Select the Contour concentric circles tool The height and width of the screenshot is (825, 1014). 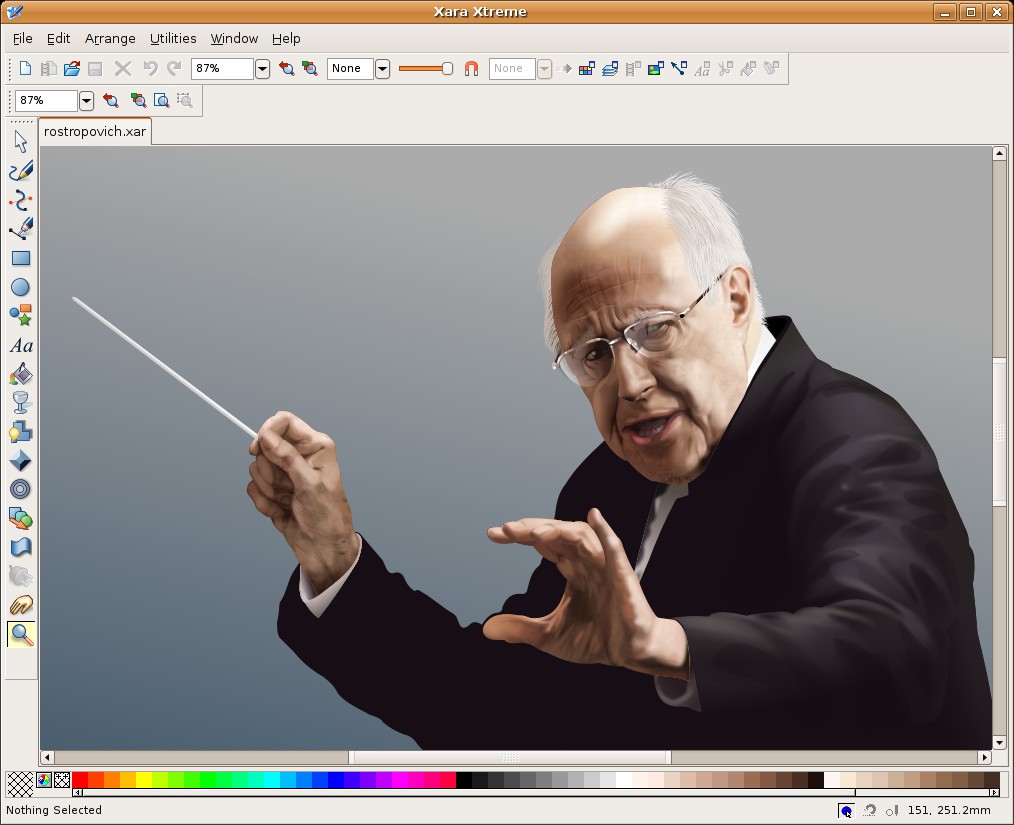21,489
